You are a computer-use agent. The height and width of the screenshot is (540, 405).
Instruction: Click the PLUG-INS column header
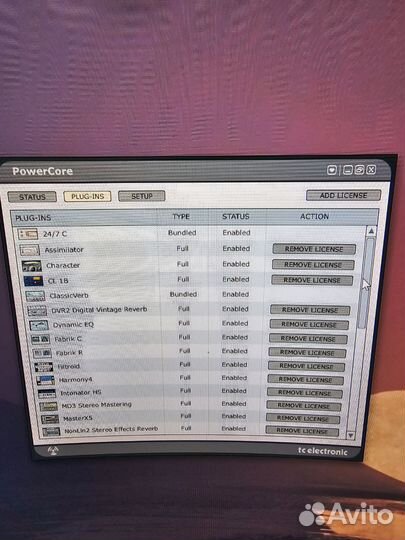(33, 218)
